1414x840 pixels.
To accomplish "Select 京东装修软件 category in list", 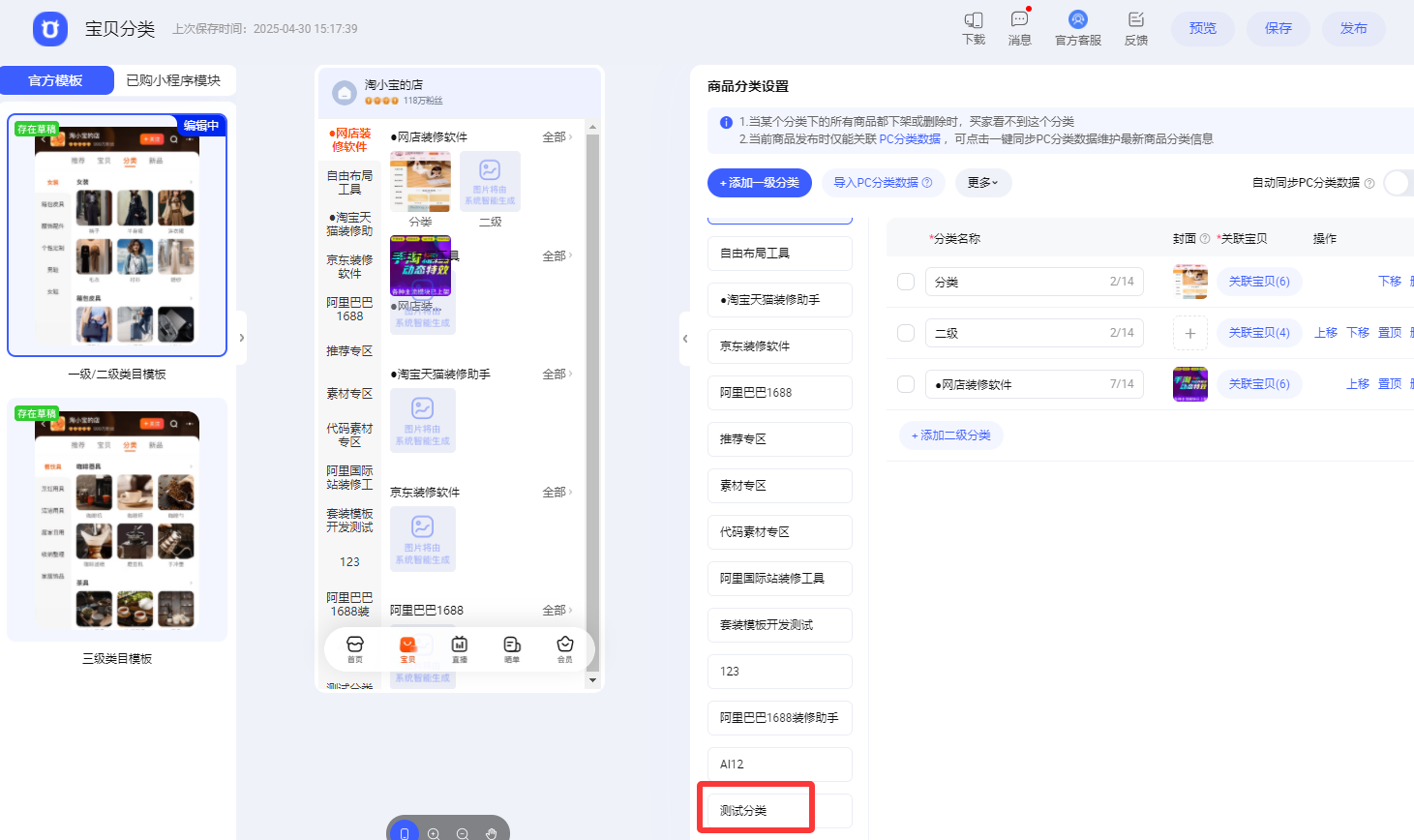I will [x=780, y=346].
